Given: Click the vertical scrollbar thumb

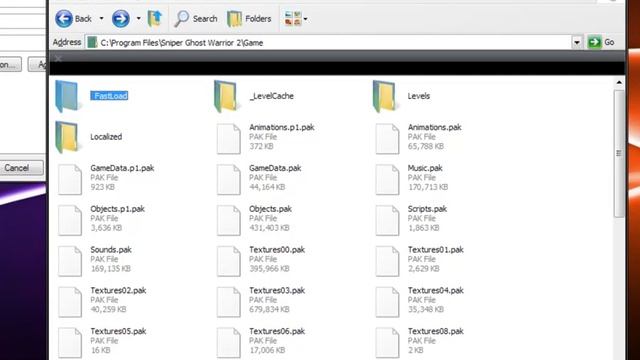Looking at the screenshot, I should pos(619,153).
